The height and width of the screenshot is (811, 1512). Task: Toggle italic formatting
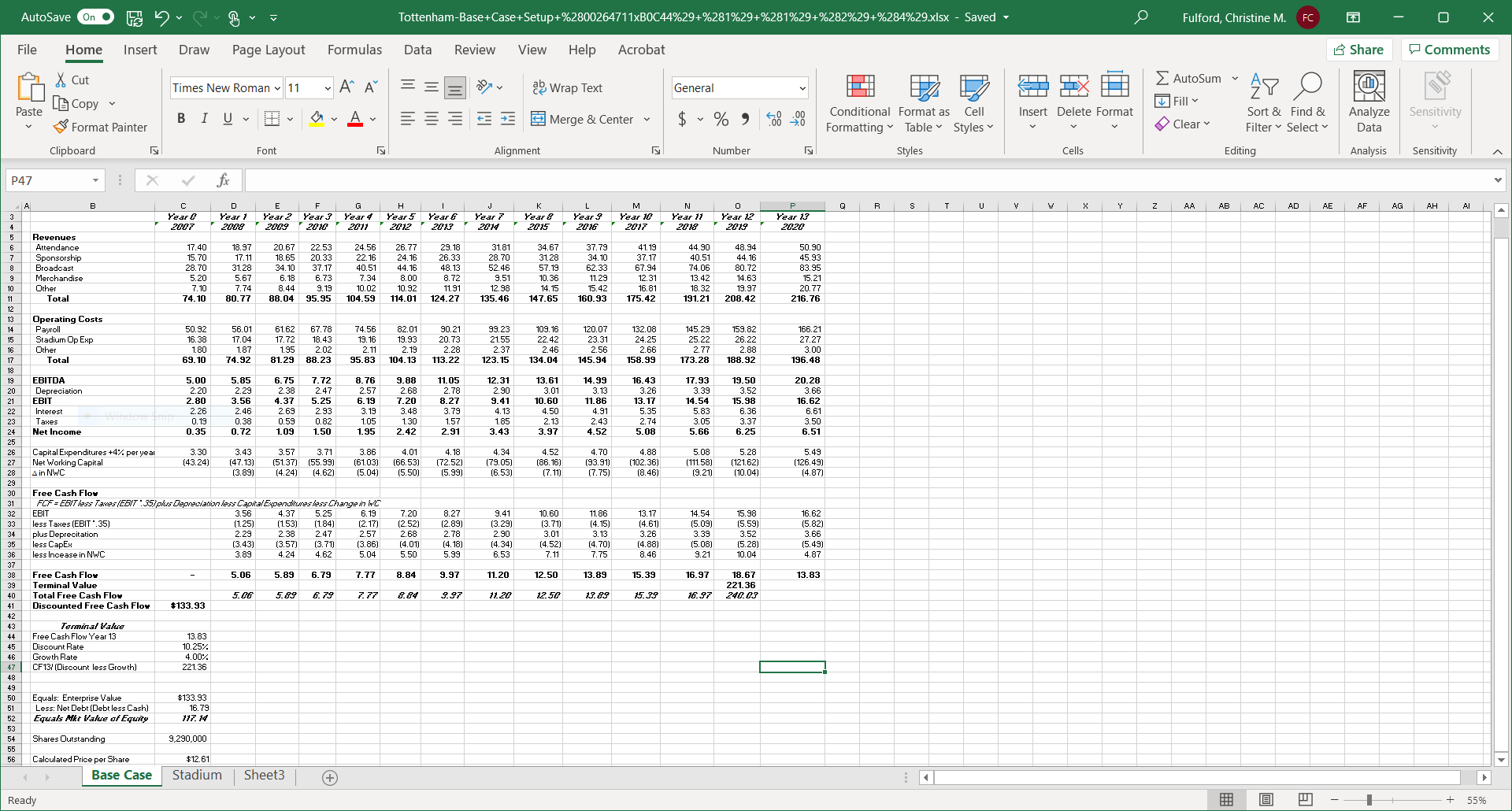[x=204, y=118]
